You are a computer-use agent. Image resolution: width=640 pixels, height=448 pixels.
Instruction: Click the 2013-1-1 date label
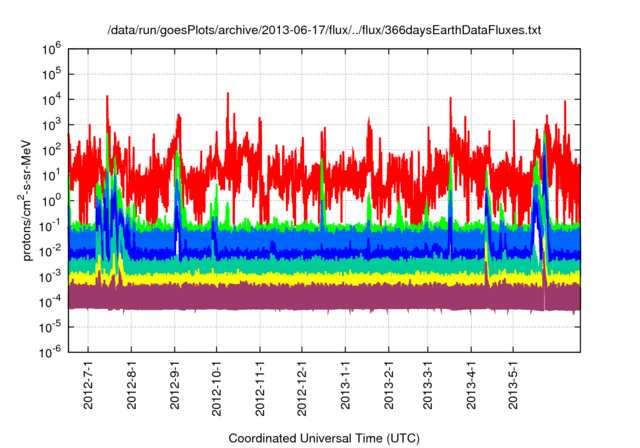[345, 385]
